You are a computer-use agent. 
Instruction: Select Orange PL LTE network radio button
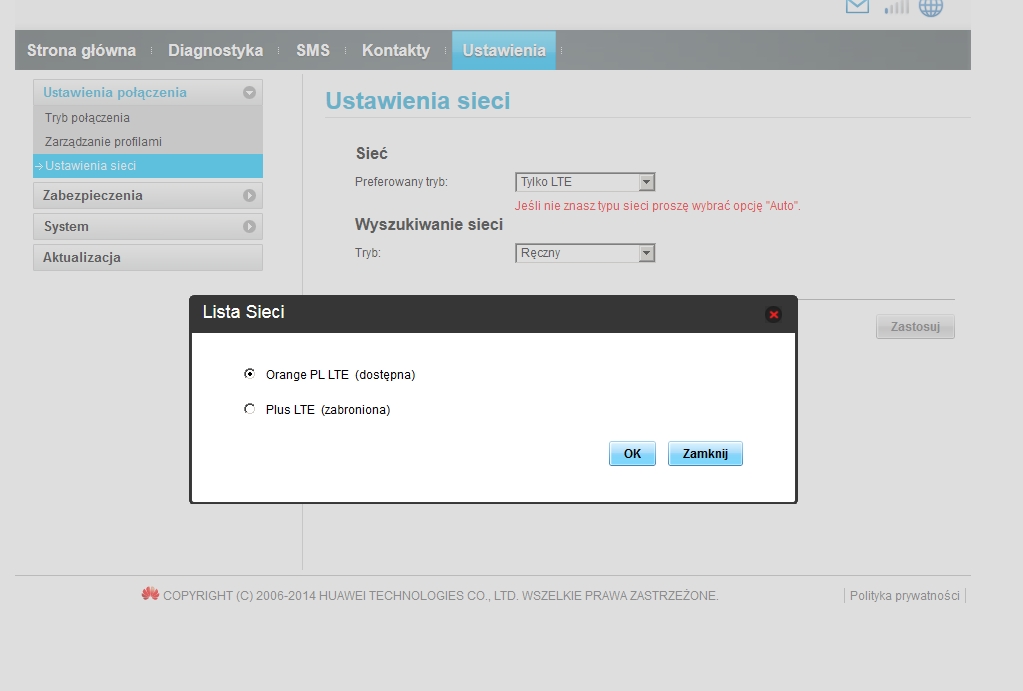(249, 374)
